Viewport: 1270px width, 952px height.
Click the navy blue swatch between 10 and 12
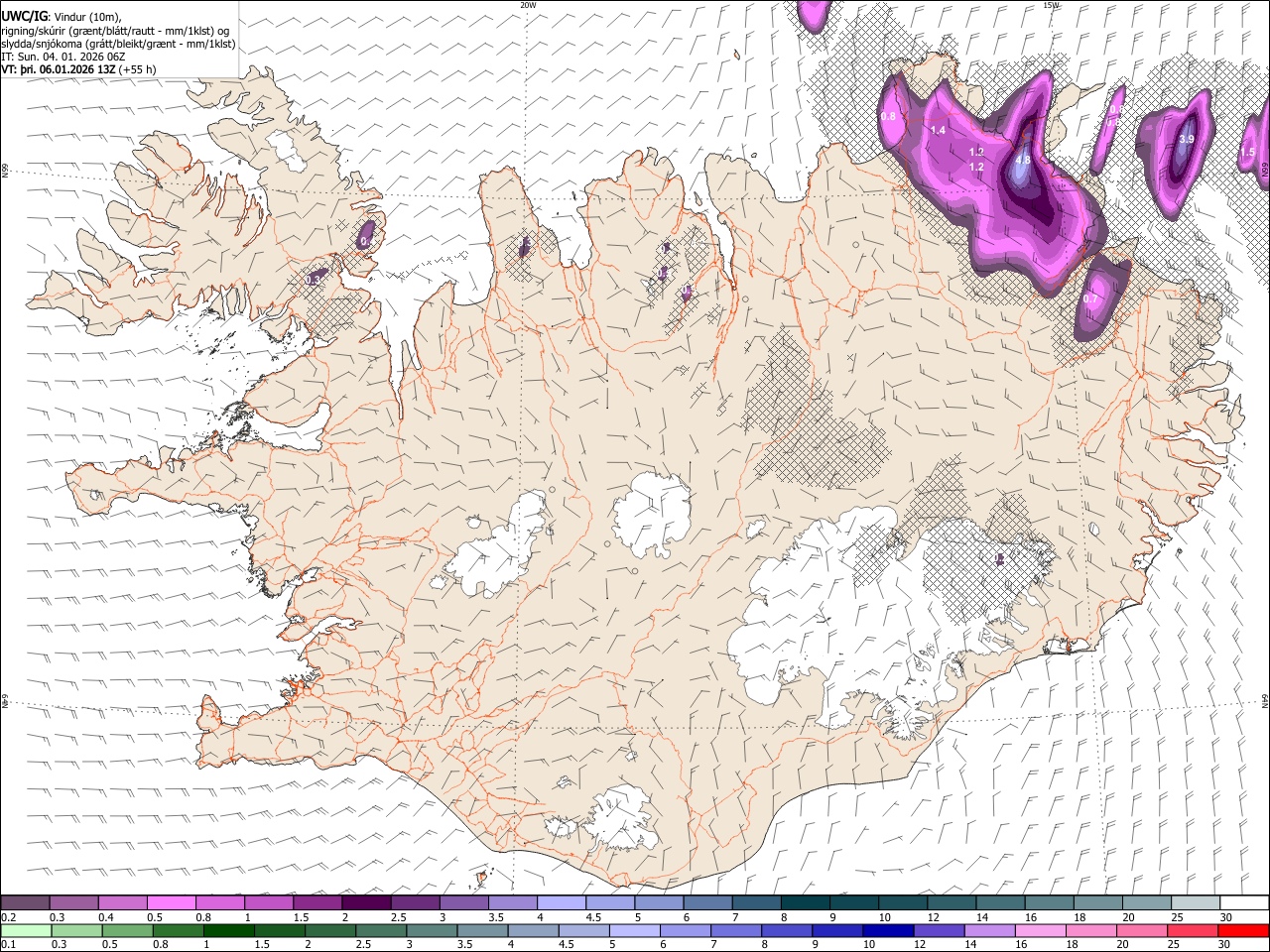tap(887, 930)
